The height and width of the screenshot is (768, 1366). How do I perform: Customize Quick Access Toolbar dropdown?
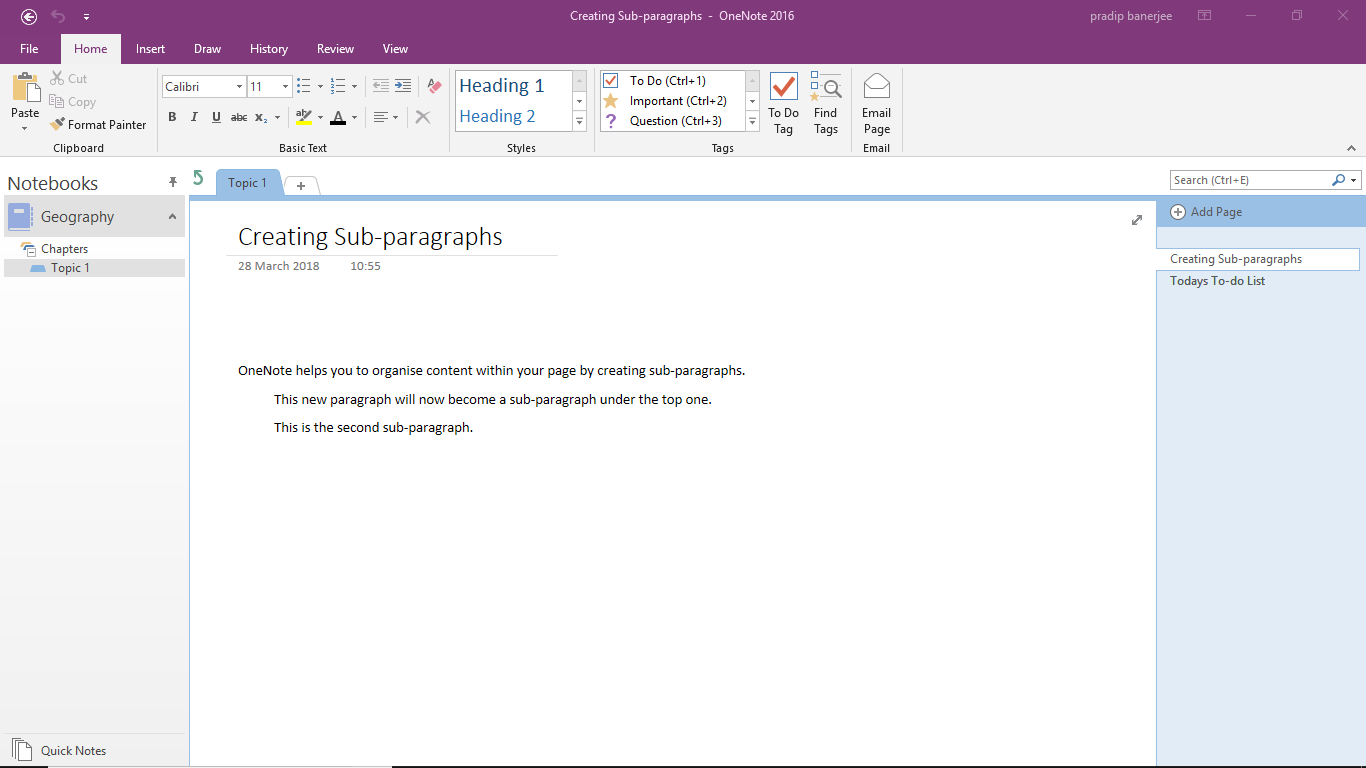pyautogui.click(x=87, y=17)
